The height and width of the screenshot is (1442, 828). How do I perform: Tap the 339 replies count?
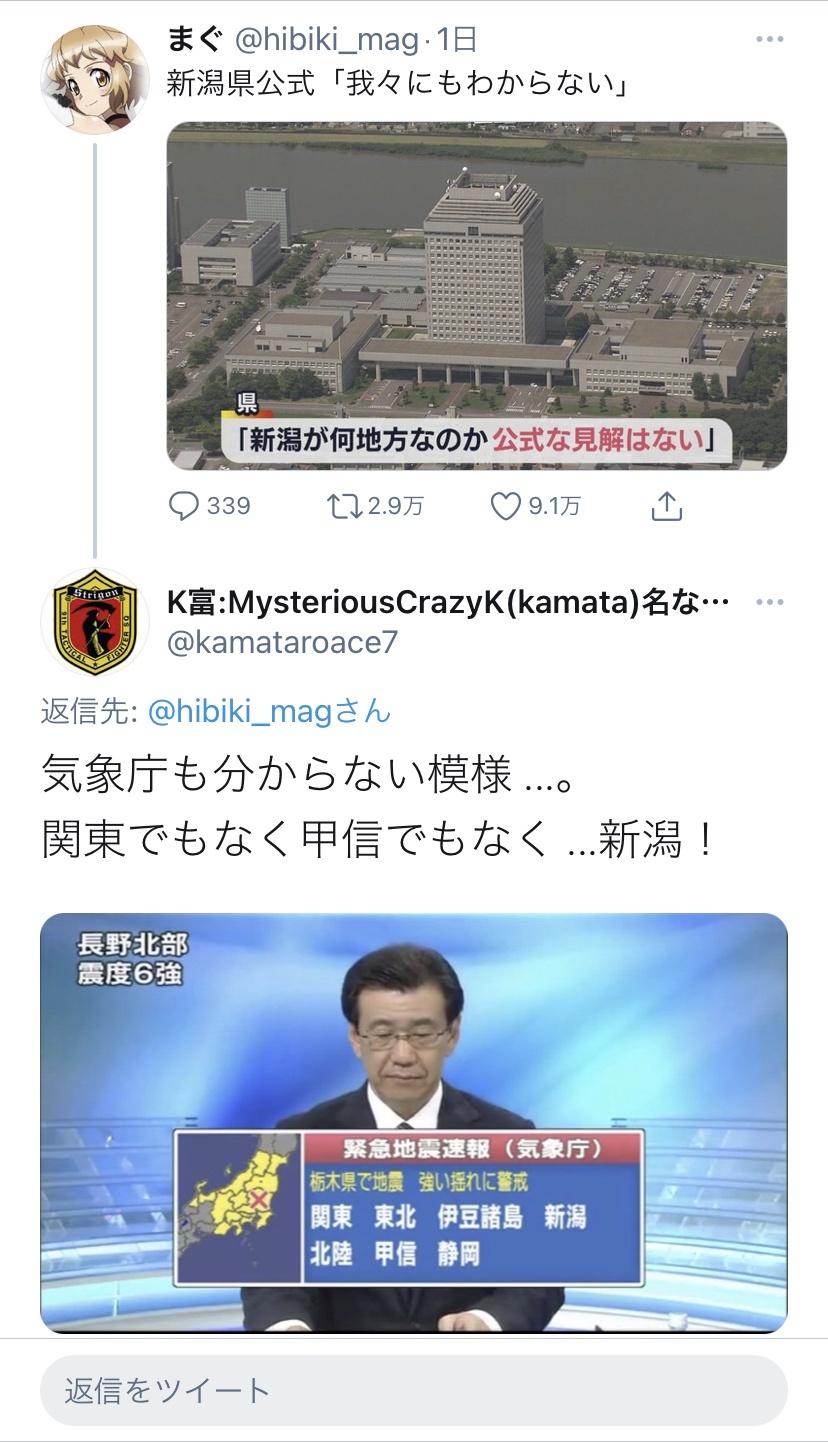point(229,506)
